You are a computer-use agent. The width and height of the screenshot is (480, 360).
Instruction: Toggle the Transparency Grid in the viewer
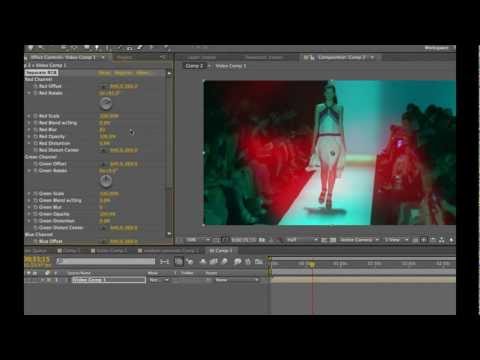pyautogui.click(x=333, y=240)
